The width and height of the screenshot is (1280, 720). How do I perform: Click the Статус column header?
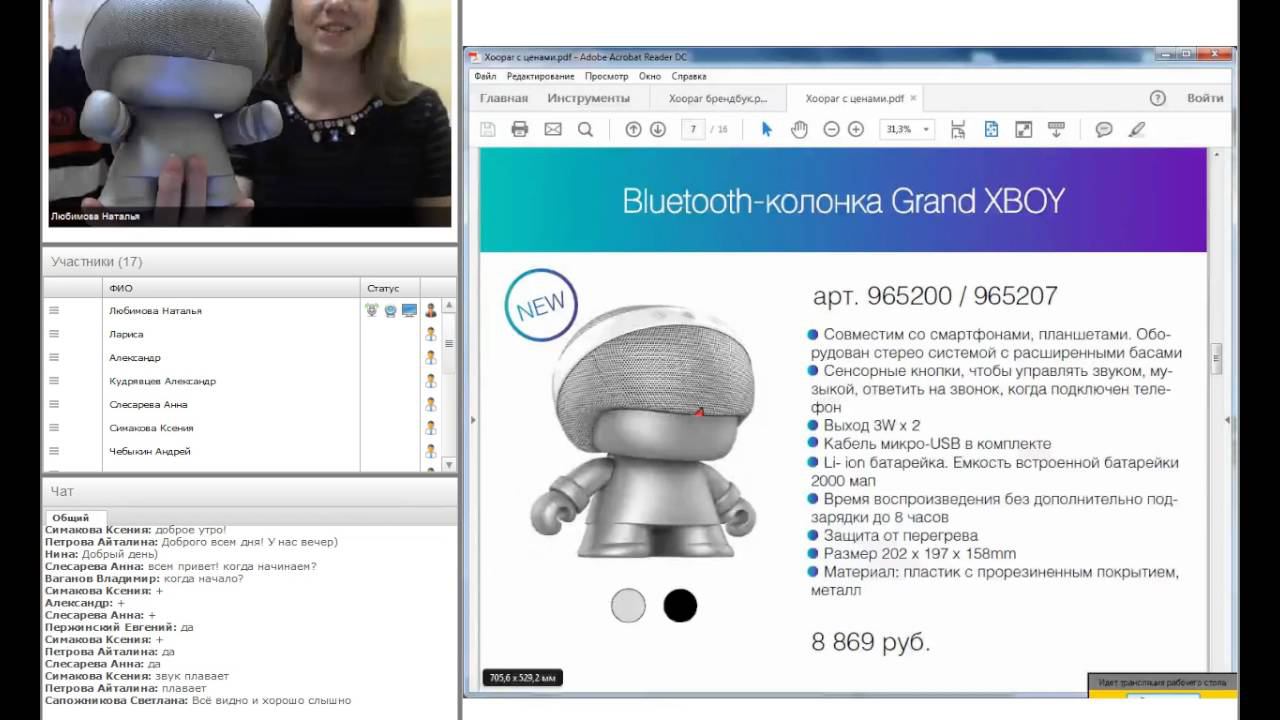point(390,288)
